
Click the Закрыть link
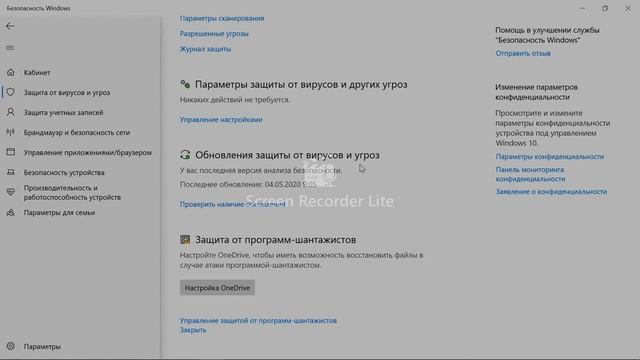pos(193,330)
